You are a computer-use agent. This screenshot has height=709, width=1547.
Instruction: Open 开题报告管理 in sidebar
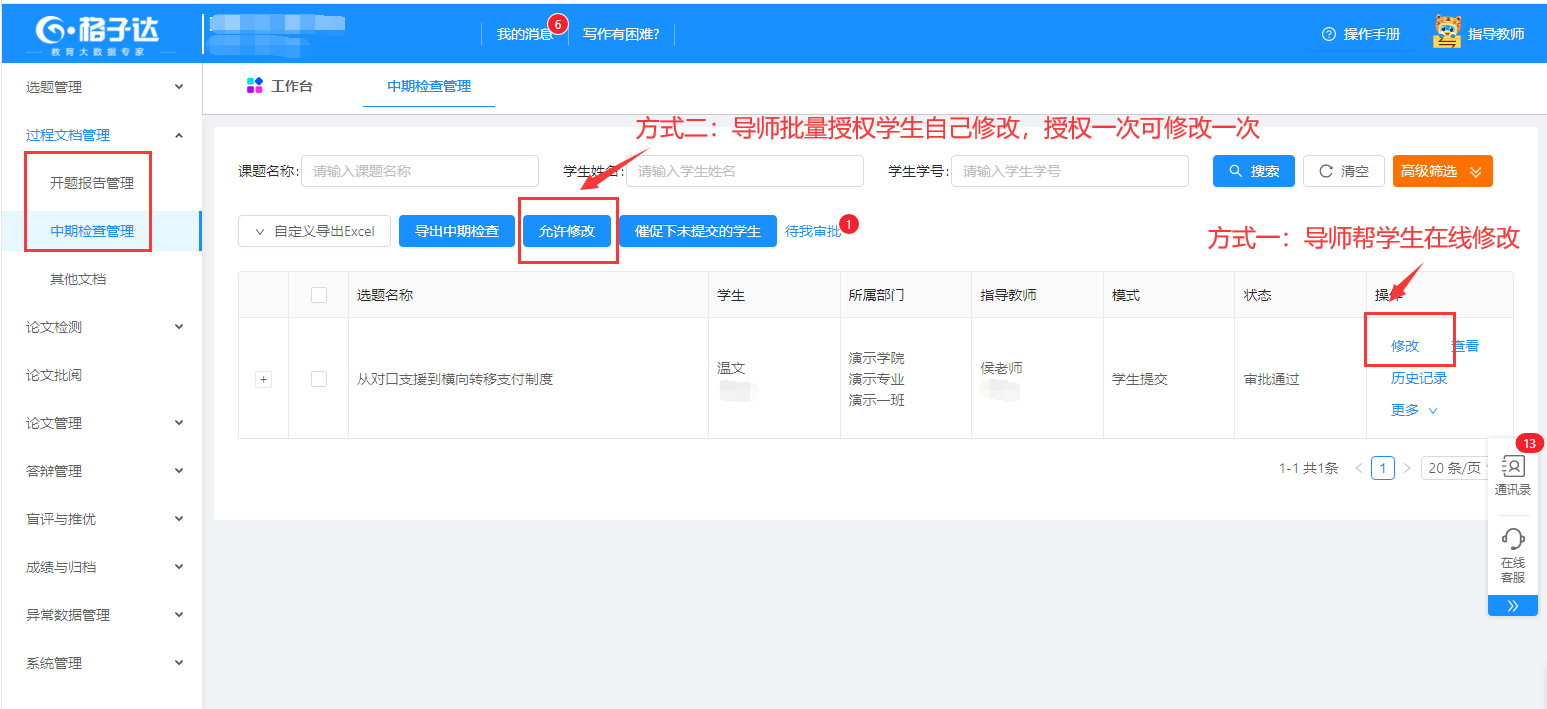[92, 183]
